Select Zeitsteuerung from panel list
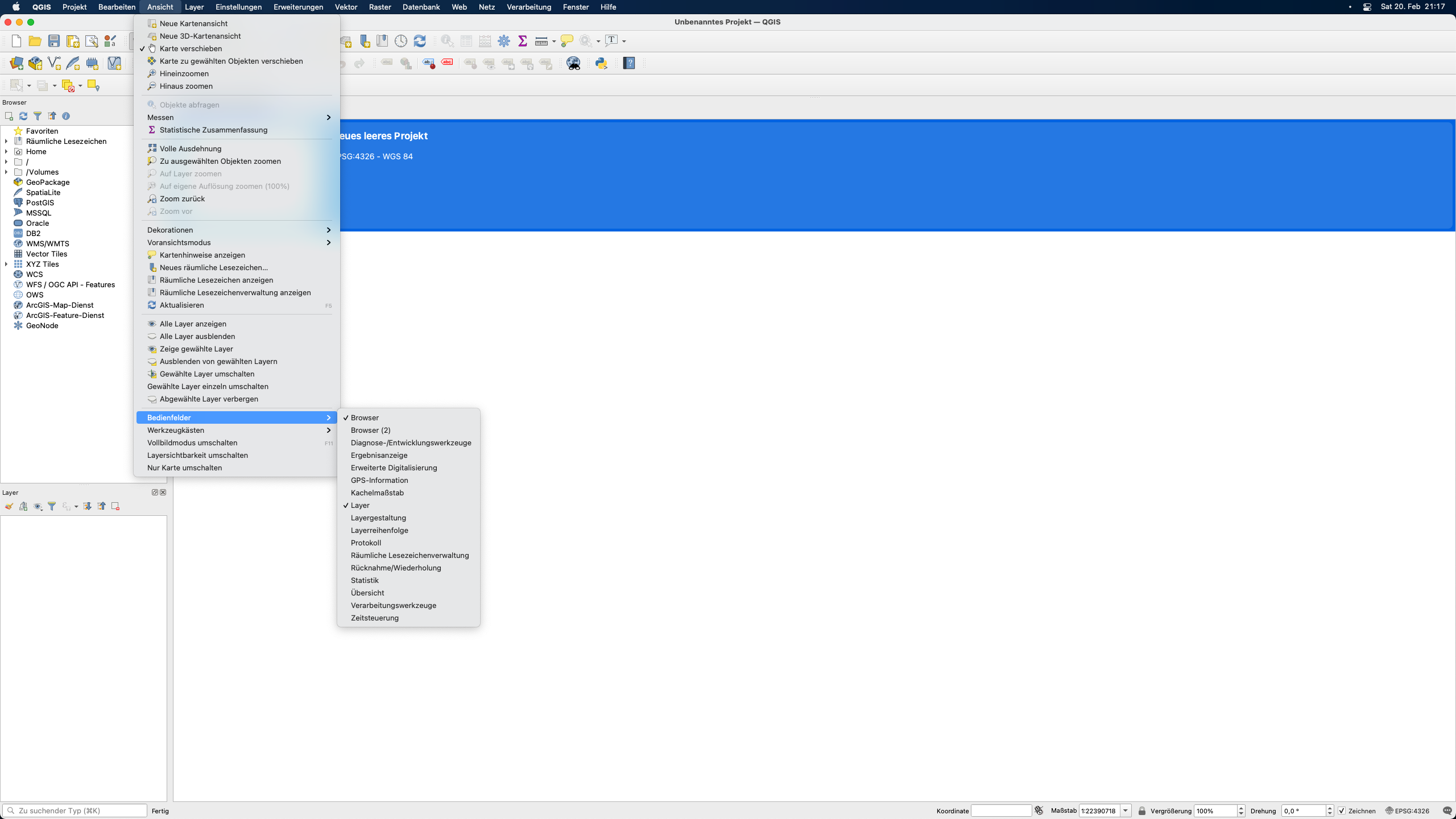The image size is (1456, 819). (x=374, y=617)
